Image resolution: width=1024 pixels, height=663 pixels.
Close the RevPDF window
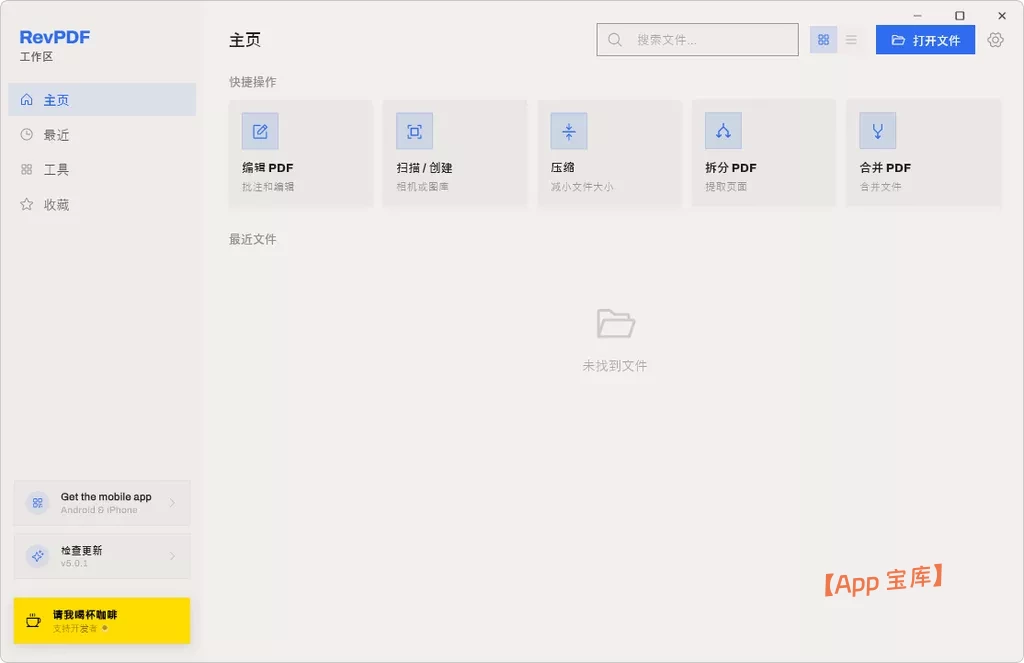click(1002, 16)
